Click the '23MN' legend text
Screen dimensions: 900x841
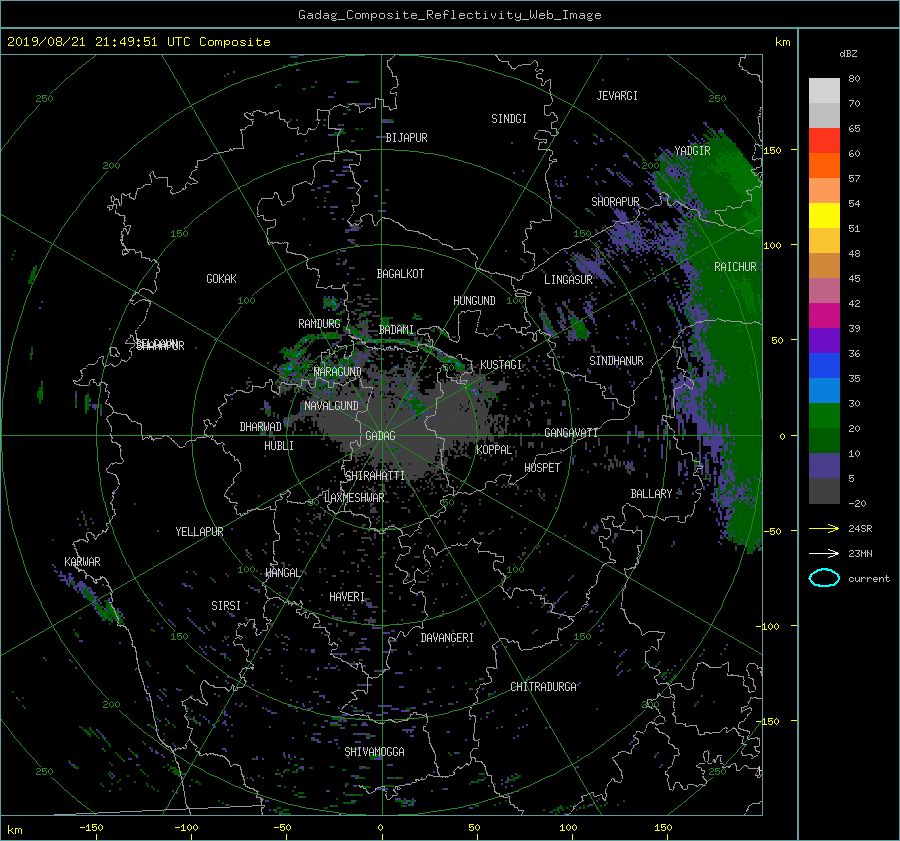pos(860,553)
